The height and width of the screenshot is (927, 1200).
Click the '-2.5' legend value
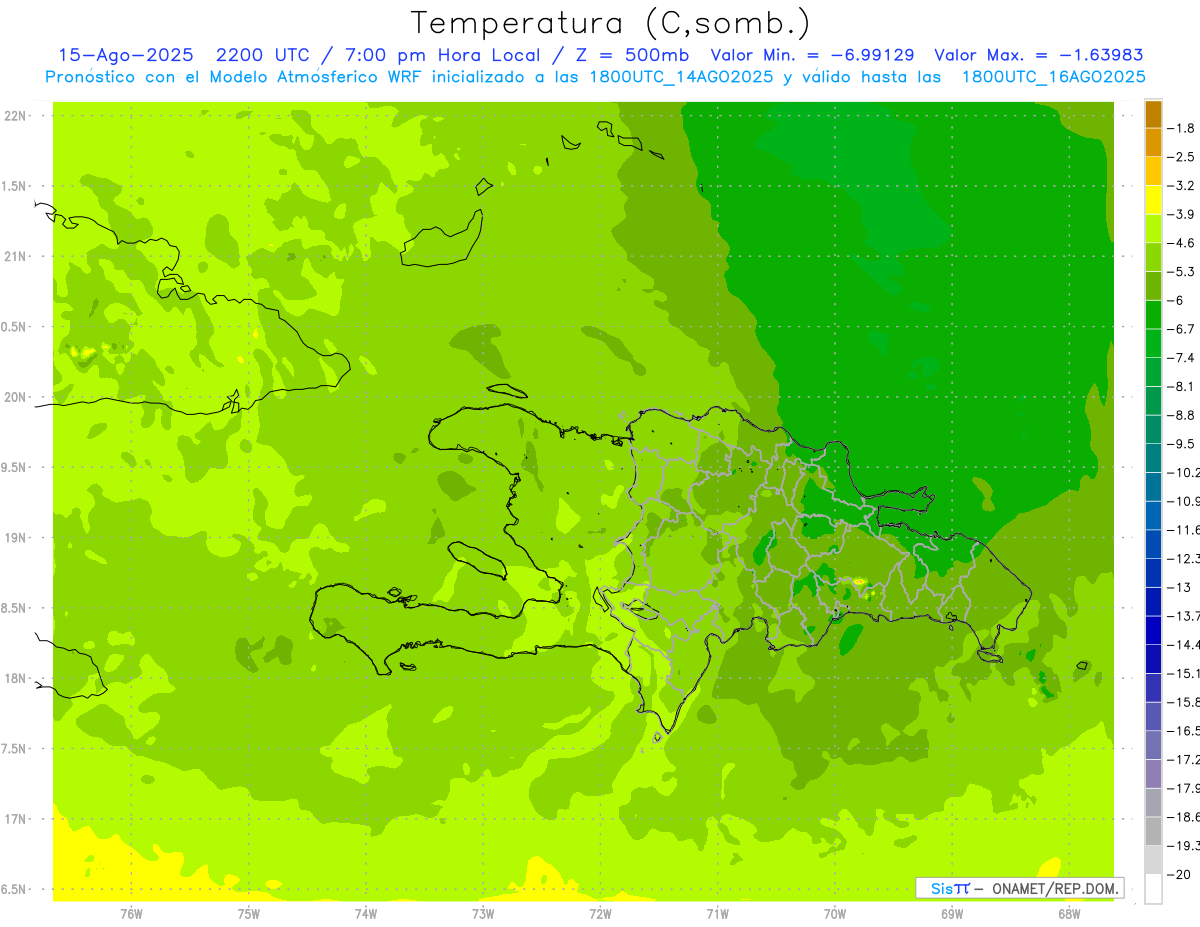pyautogui.click(x=1183, y=157)
